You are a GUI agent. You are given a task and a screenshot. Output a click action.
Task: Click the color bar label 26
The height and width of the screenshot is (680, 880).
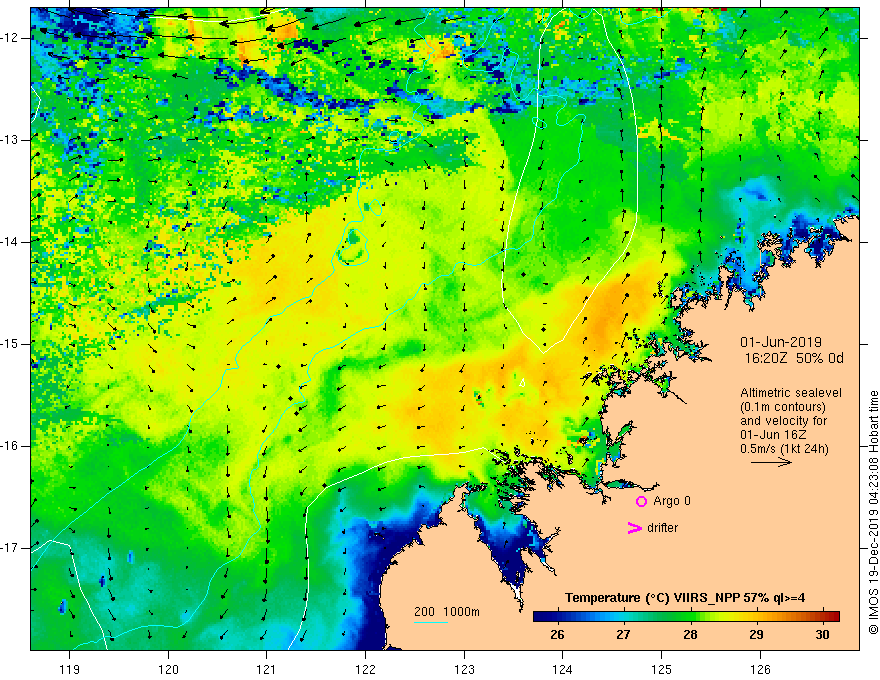(x=557, y=635)
